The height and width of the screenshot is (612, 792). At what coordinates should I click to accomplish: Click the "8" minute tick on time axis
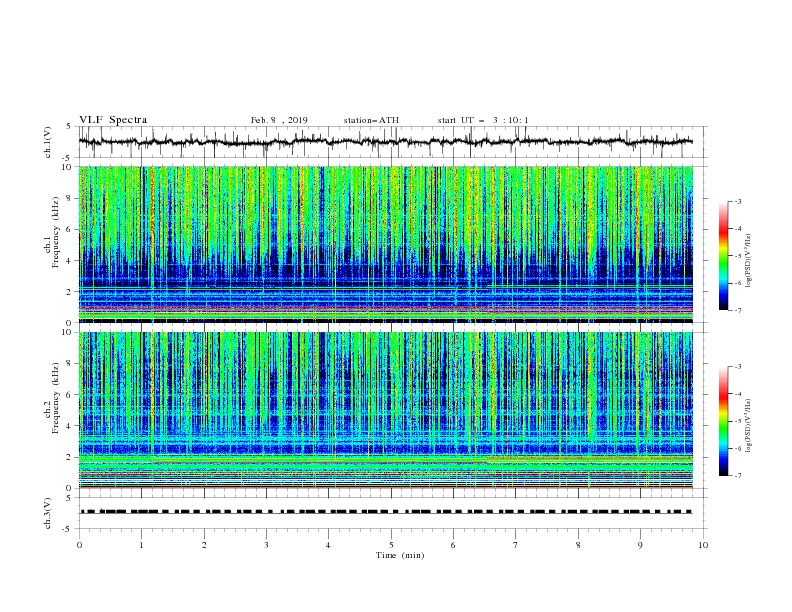coord(578,545)
